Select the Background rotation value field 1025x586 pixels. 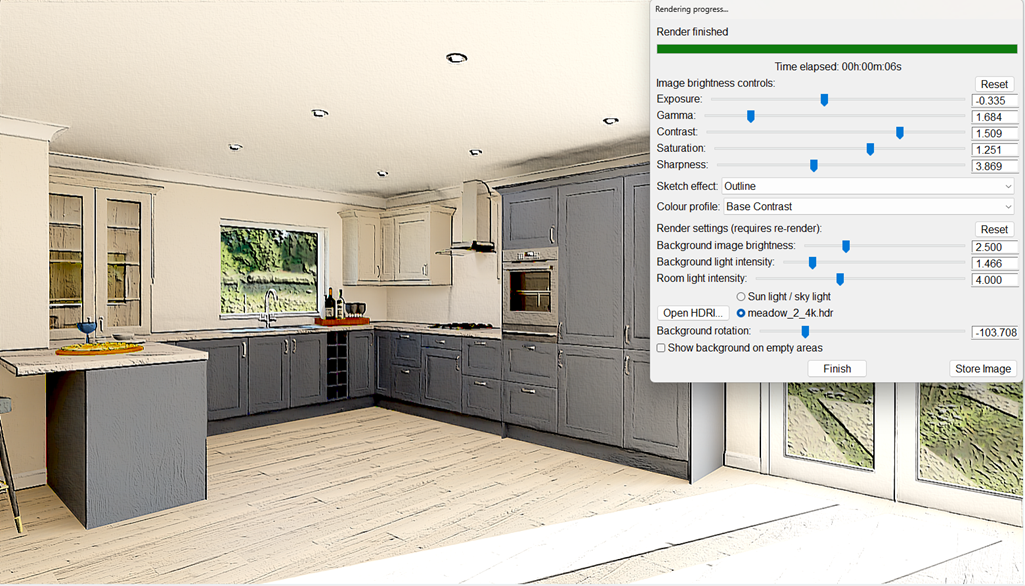[x=994, y=332]
